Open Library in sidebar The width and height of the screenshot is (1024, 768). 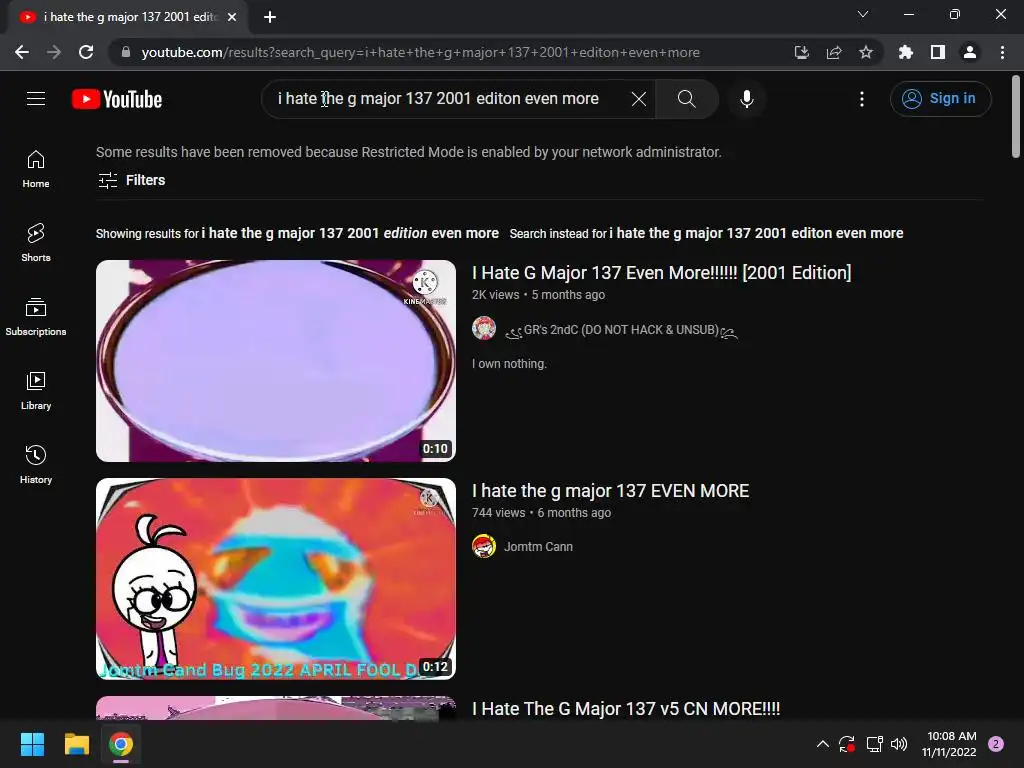[x=36, y=391]
